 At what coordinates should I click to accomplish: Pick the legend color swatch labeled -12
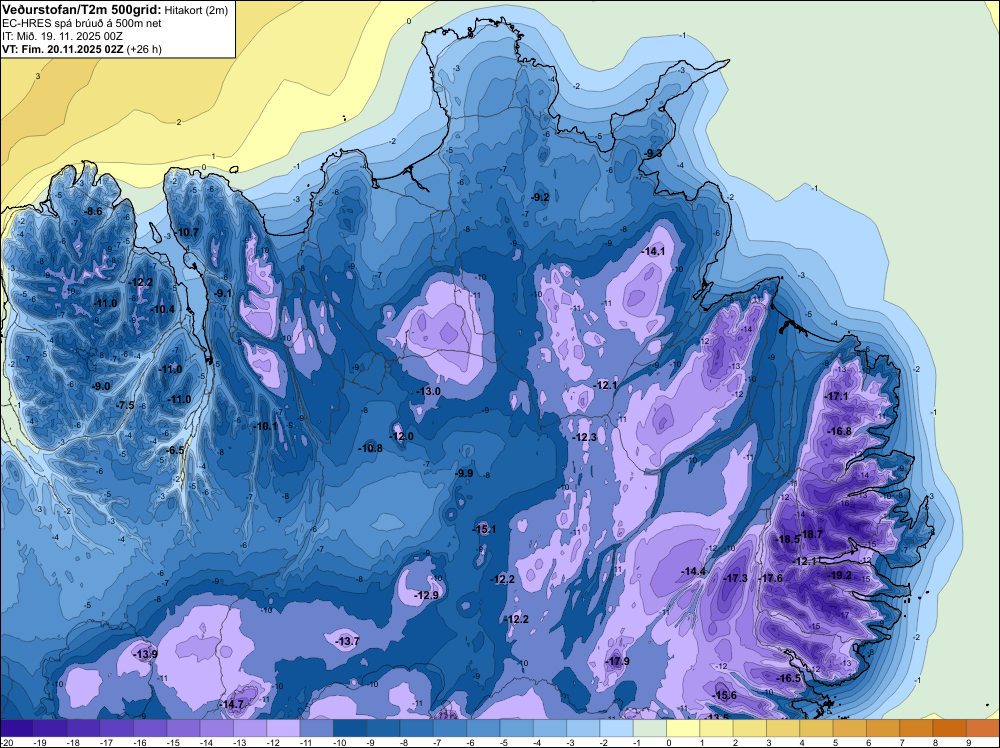(283, 728)
